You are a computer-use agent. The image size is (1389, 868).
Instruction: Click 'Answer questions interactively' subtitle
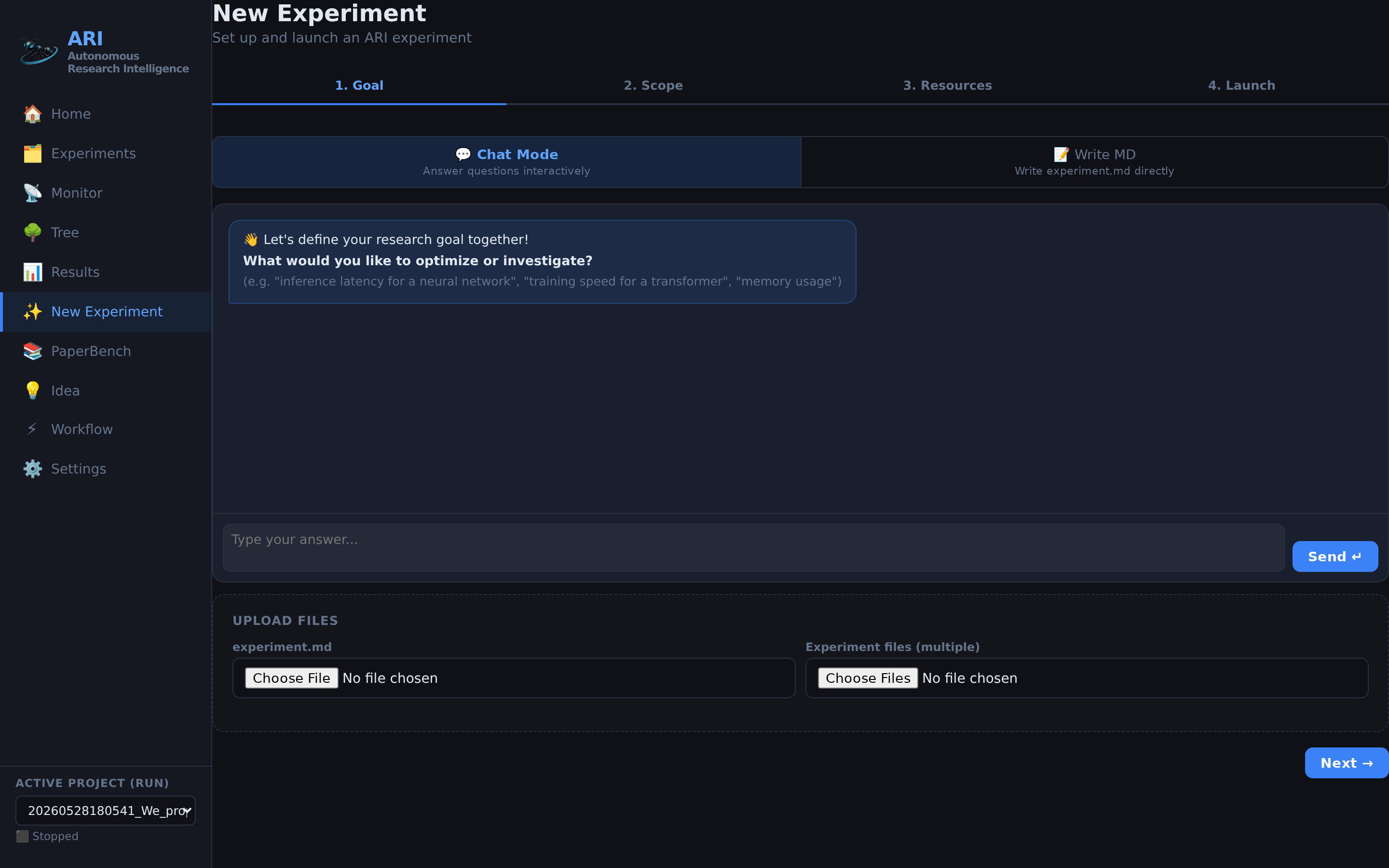pos(506,171)
